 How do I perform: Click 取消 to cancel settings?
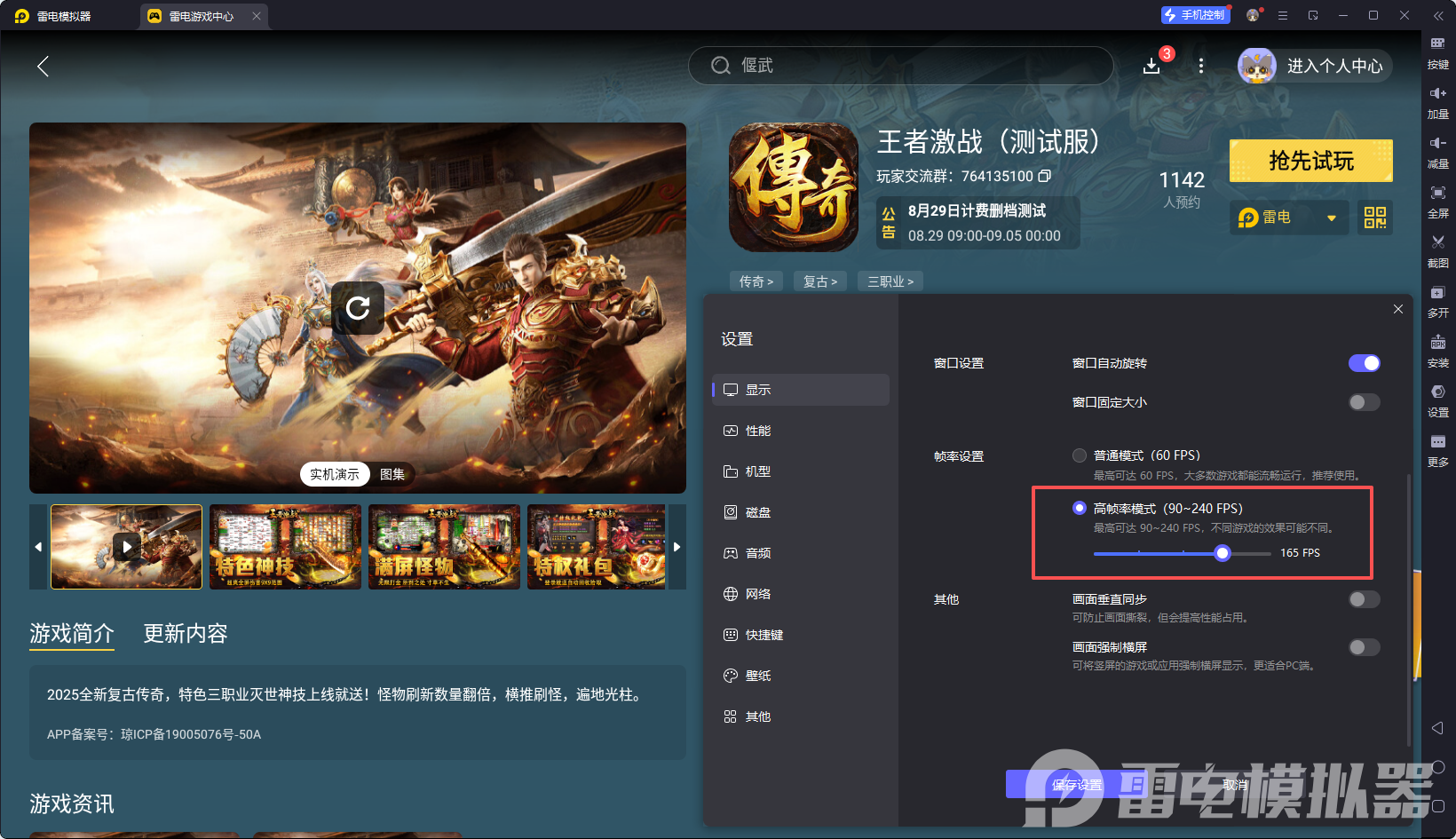click(x=1235, y=785)
